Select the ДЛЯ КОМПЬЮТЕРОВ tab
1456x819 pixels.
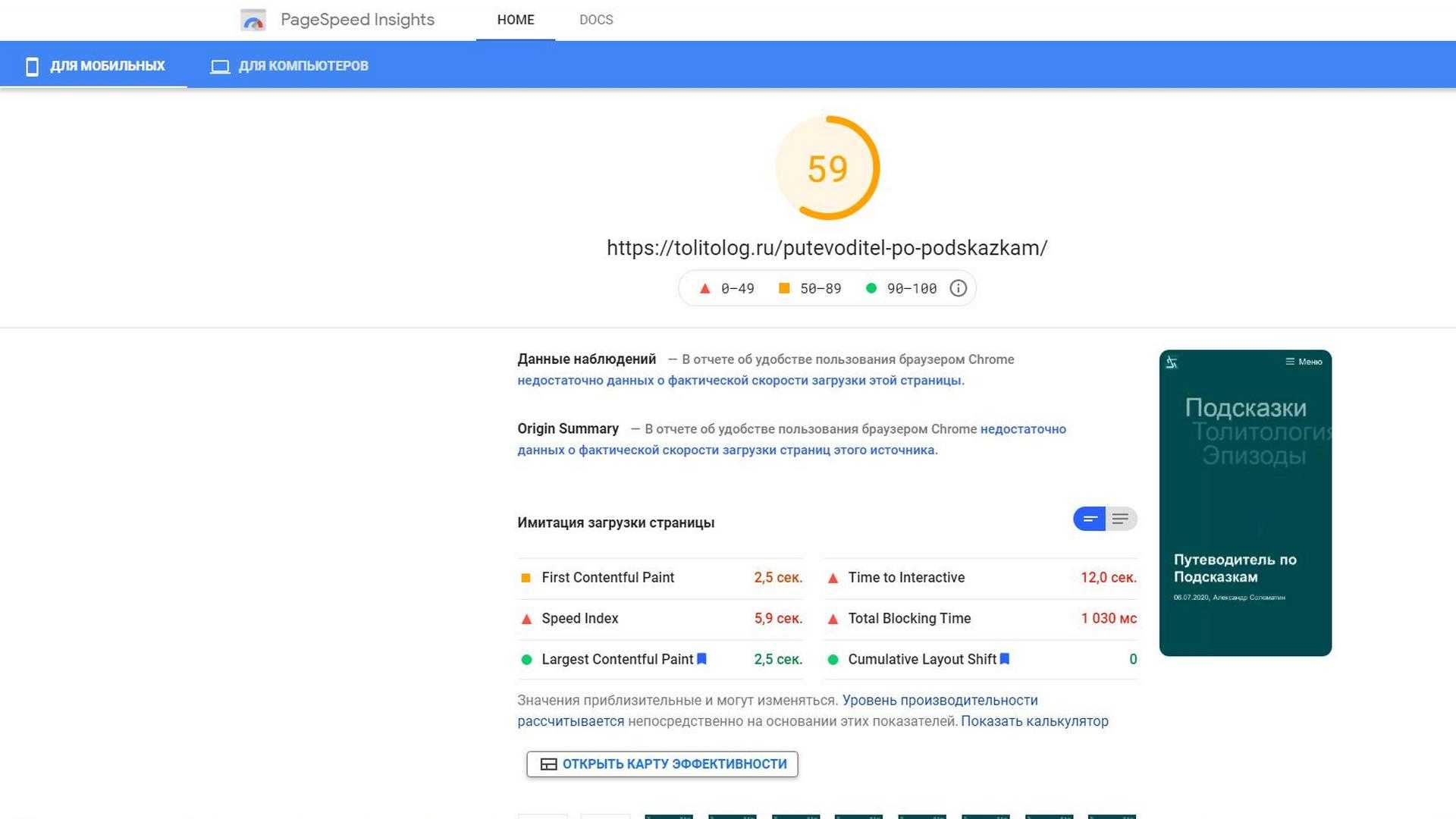289,66
